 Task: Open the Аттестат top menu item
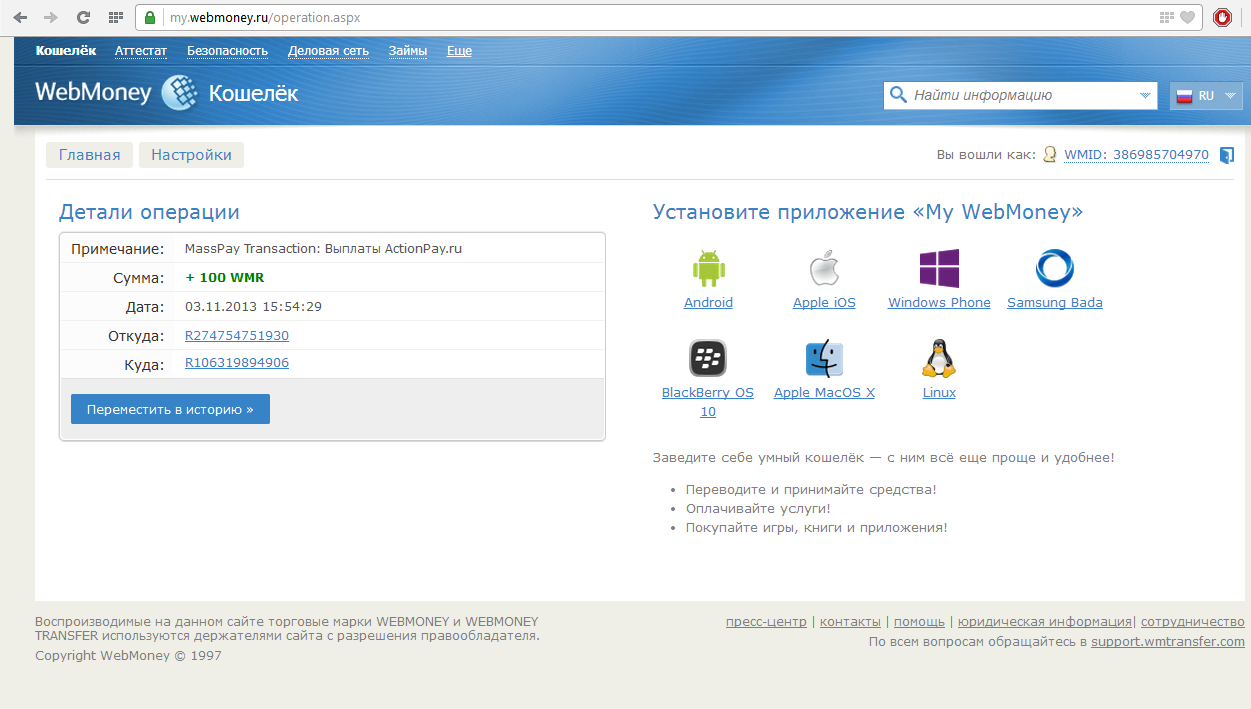tap(141, 51)
